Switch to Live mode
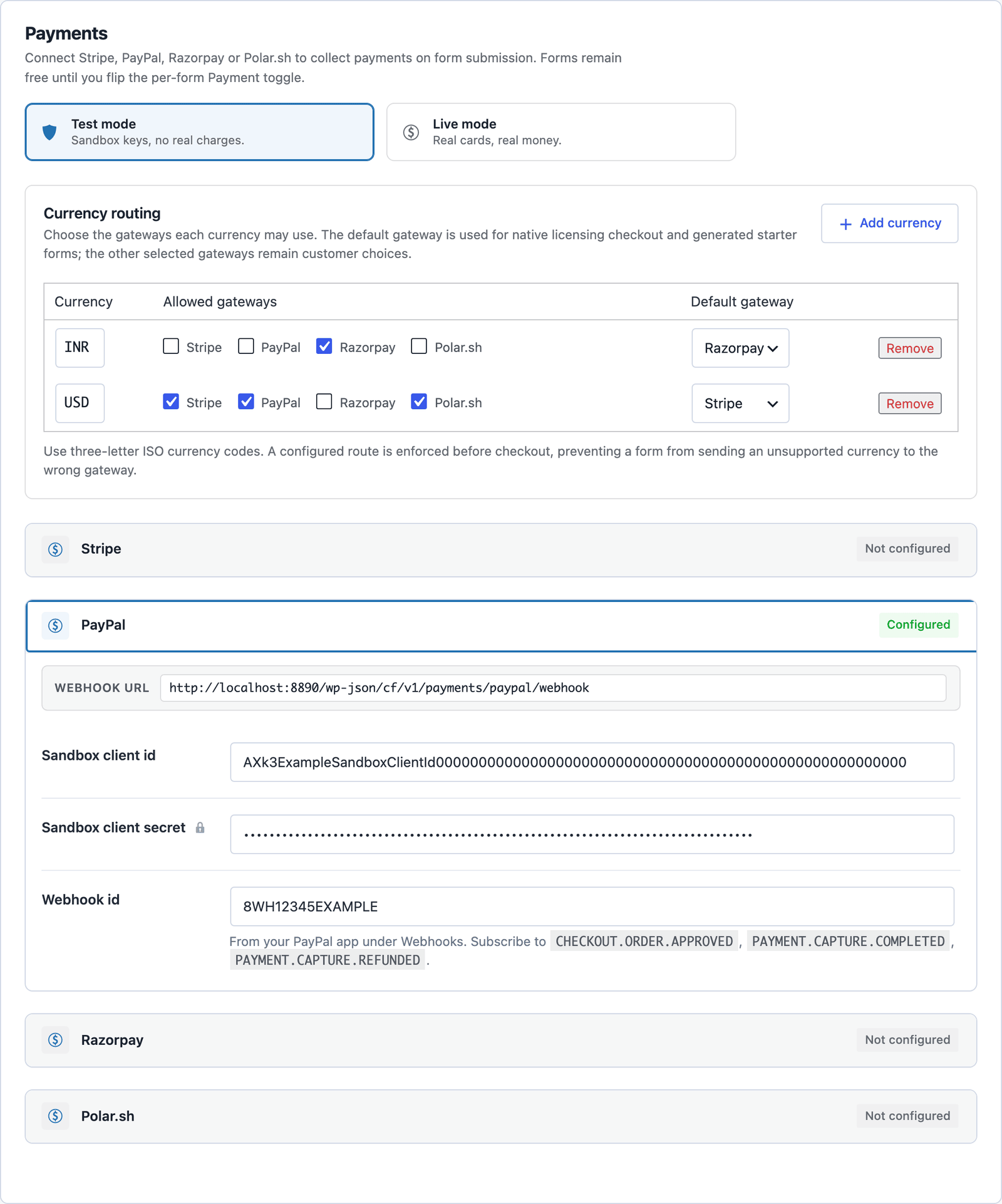1002x1204 pixels. [x=561, y=132]
